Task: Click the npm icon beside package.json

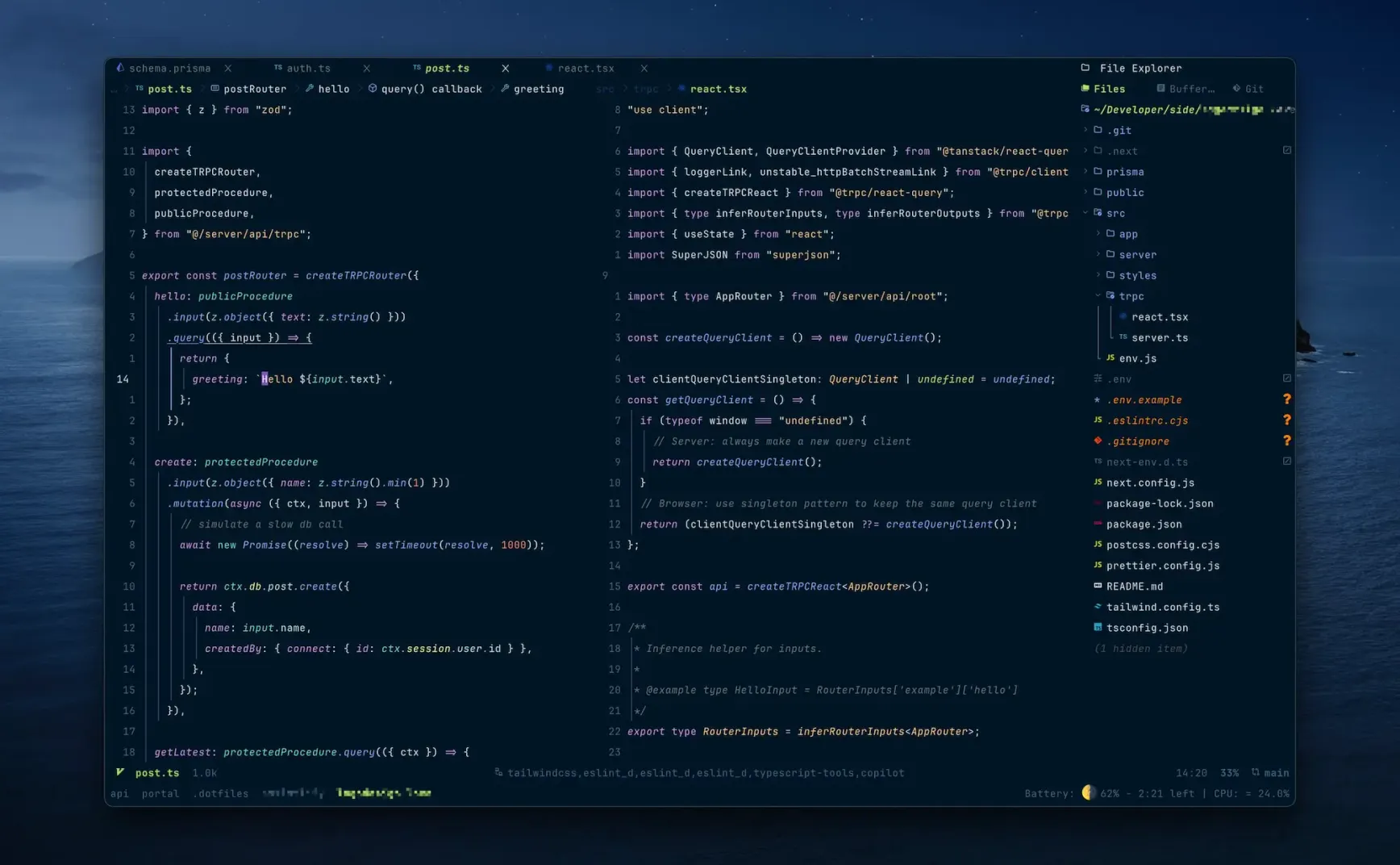Action: click(x=1098, y=524)
